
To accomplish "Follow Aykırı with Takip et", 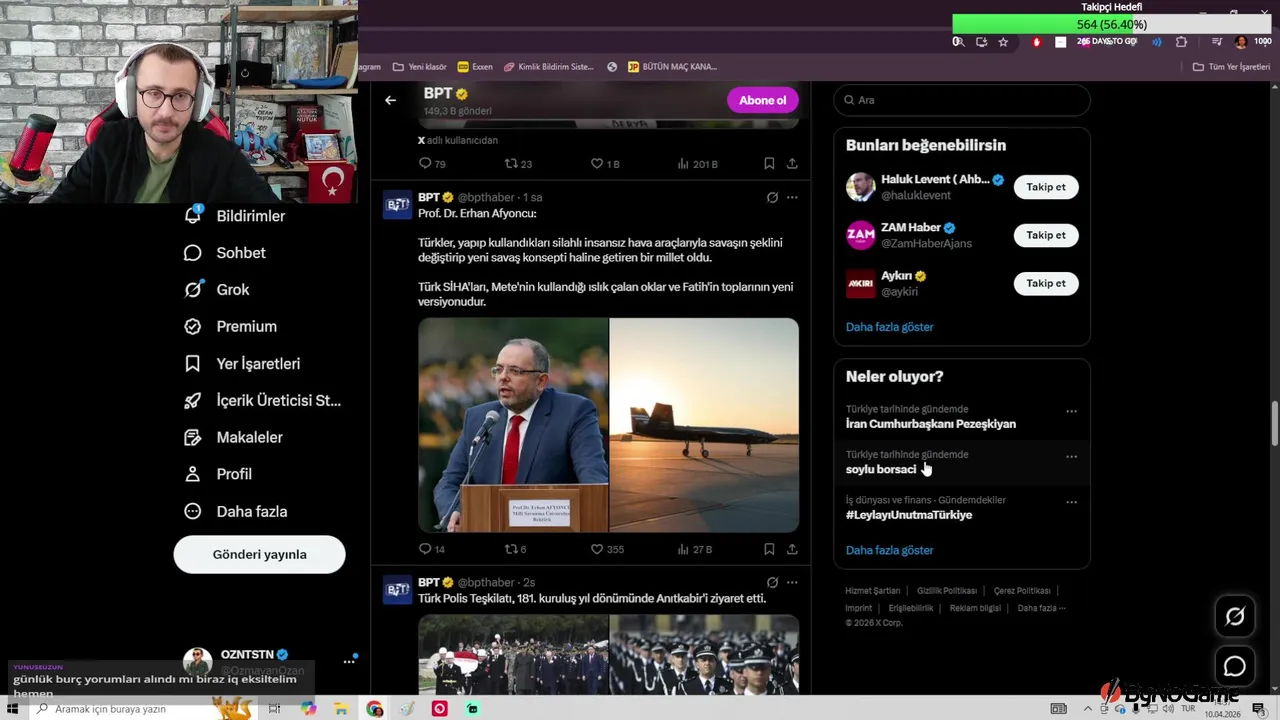I will (x=1046, y=283).
